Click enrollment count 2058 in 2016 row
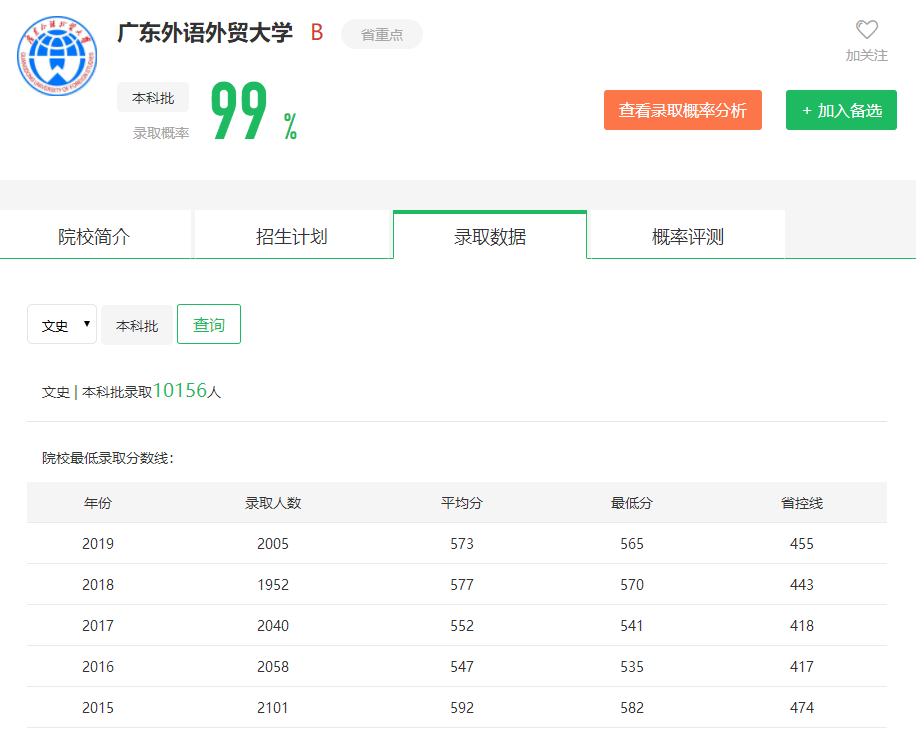Screen dimensions: 916x743 click(x=273, y=666)
